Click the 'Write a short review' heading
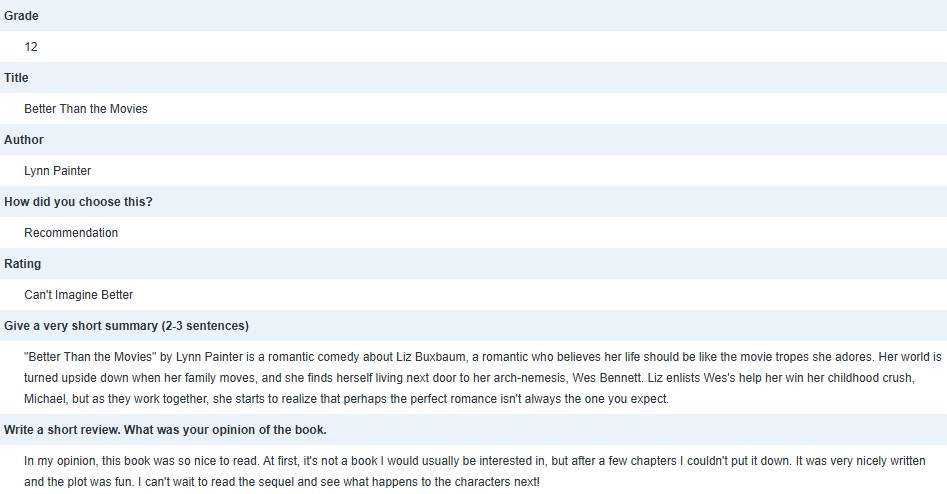Screen dimensions: 947x494 point(165,430)
